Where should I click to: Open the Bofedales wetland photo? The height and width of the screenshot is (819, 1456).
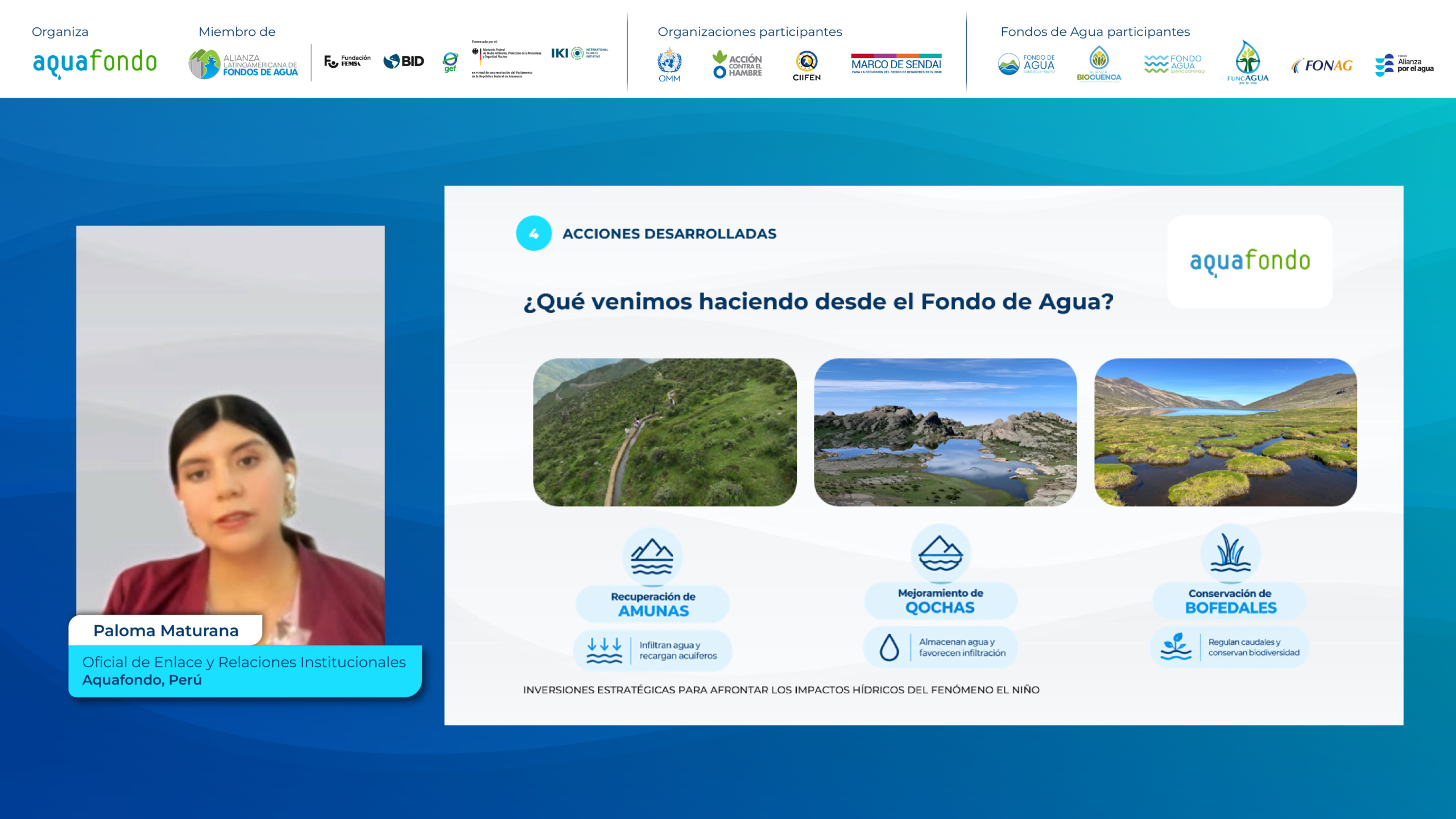click(x=1226, y=432)
